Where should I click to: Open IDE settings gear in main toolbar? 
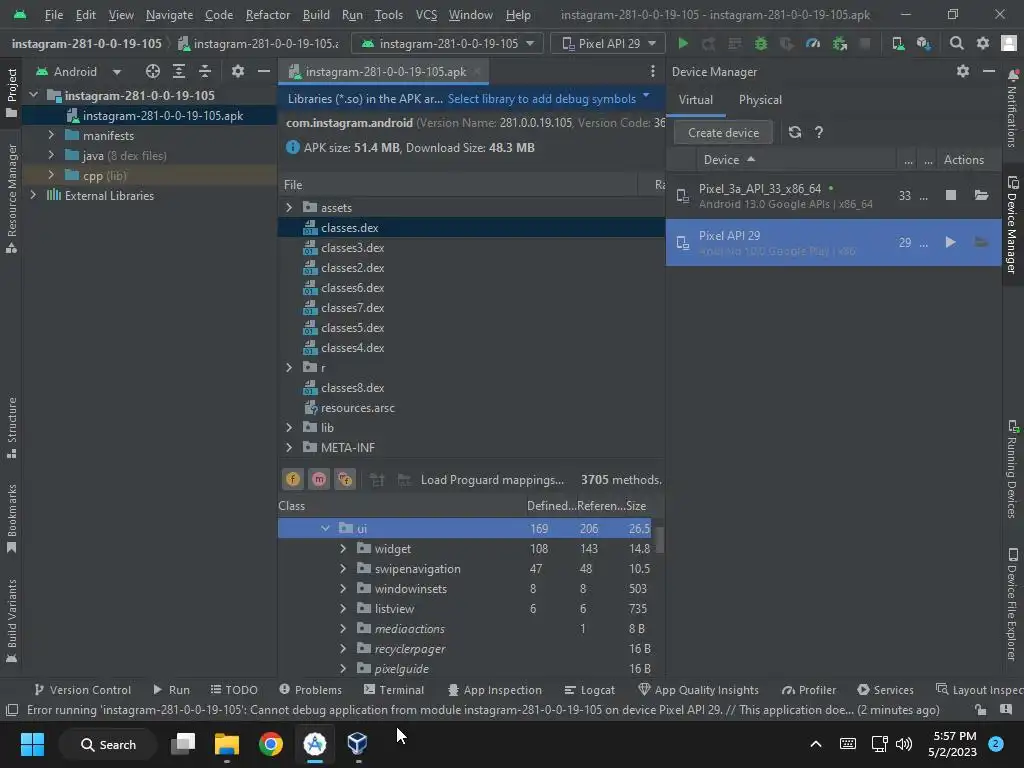tap(983, 44)
